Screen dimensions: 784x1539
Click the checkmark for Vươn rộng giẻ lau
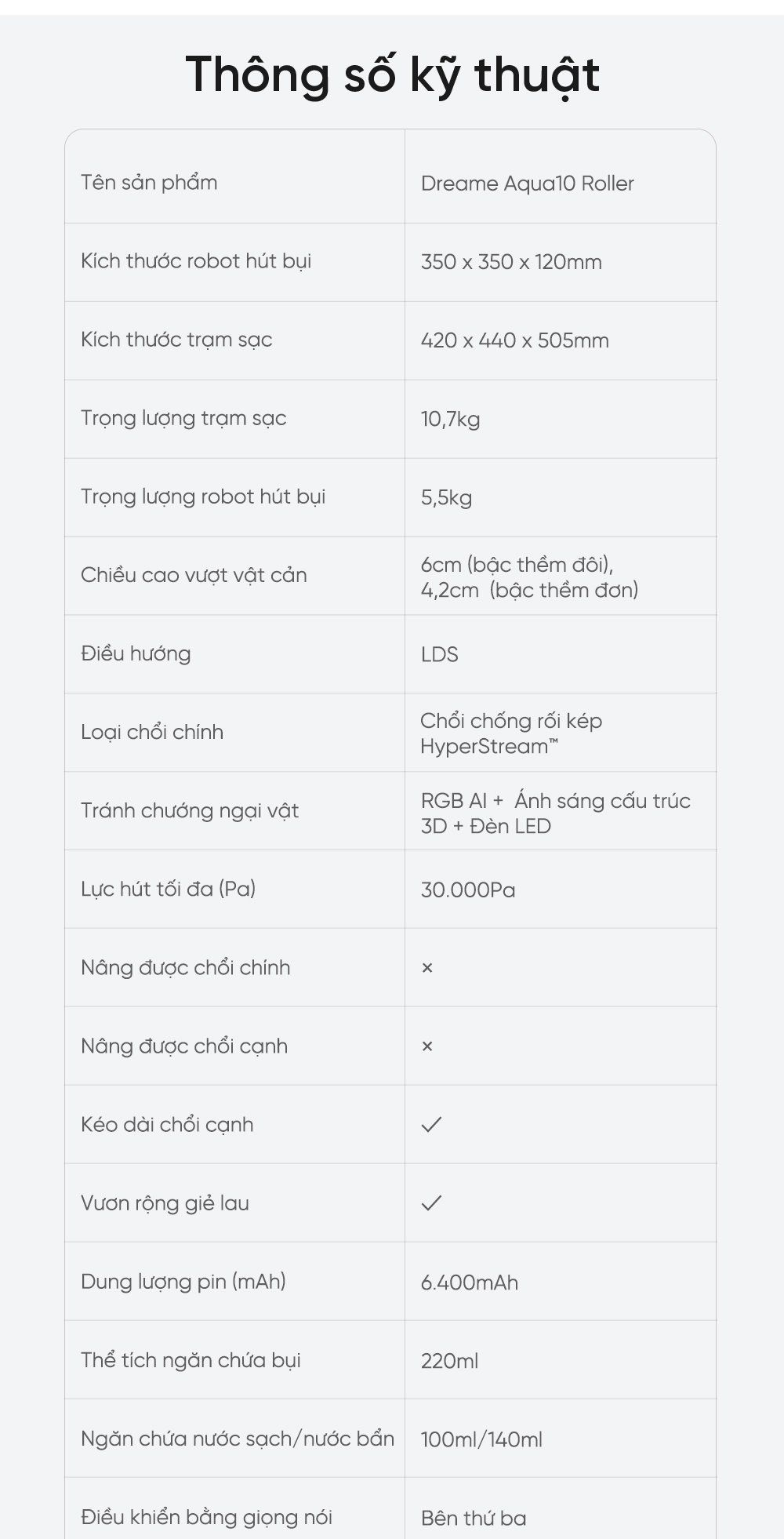coord(431,1202)
